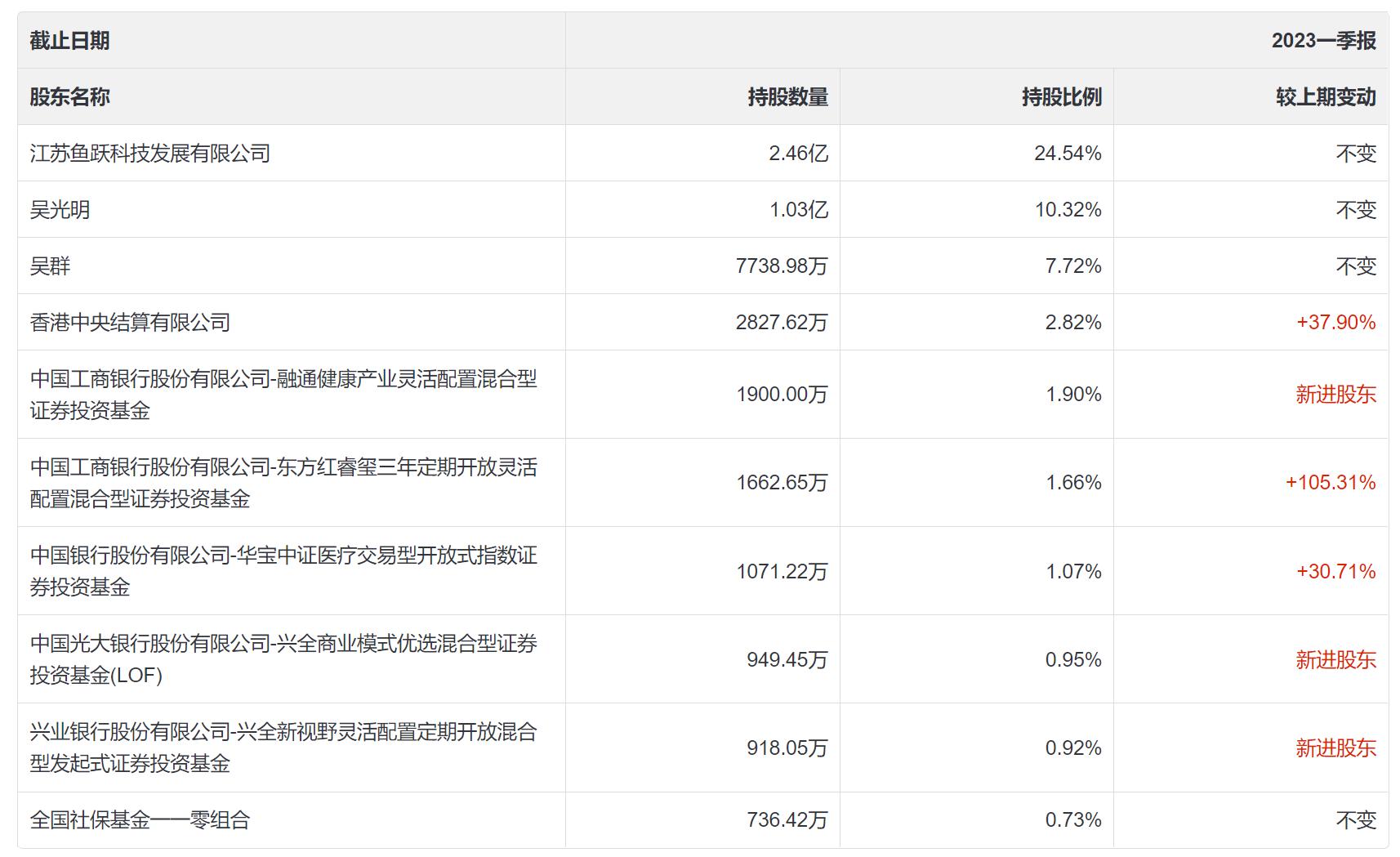Open the 兴全商业模式优选 (LOF) fund entry
The width and height of the screenshot is (1400, 857).
click(283, 659)
